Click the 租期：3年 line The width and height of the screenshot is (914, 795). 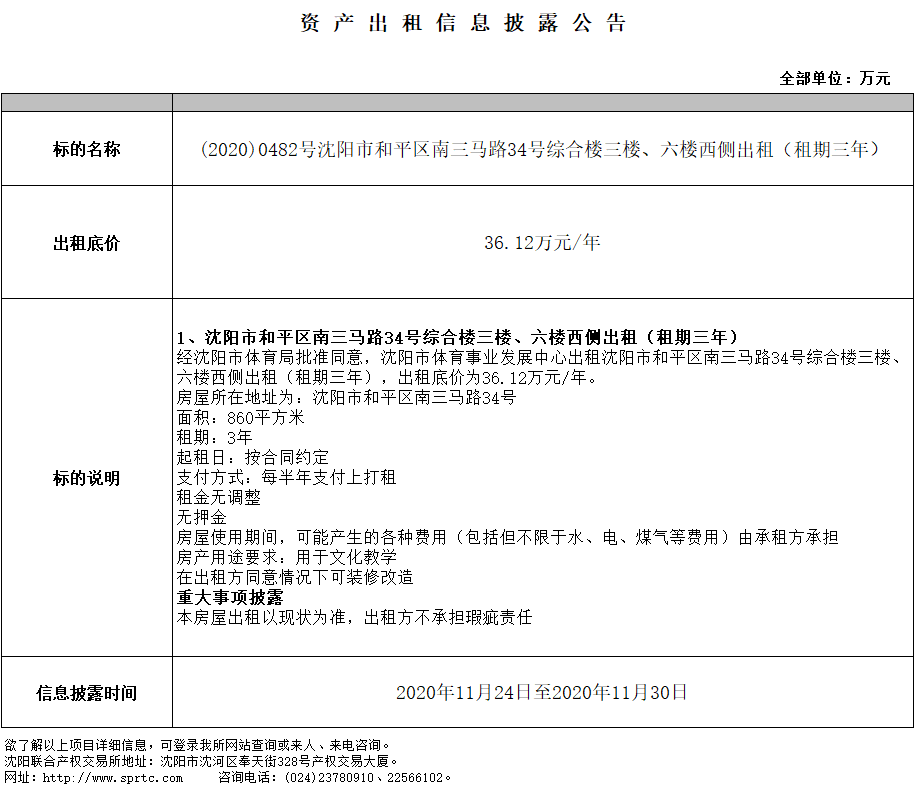tap(214, 437)
